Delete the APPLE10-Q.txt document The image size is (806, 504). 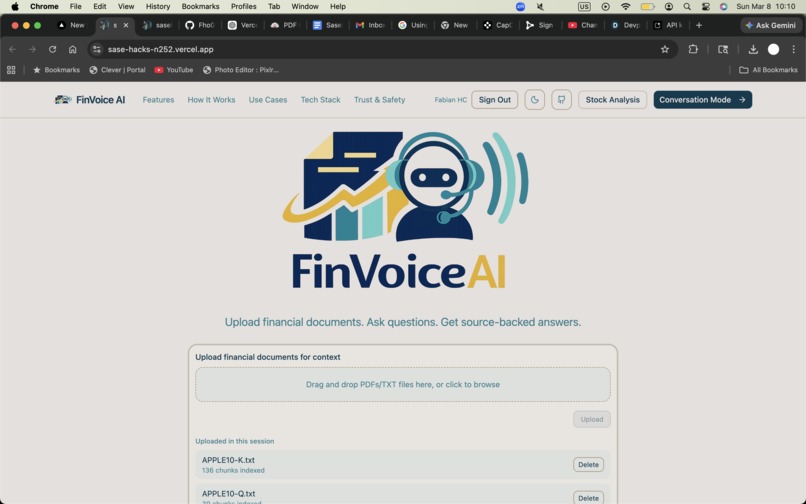point(588,498)
